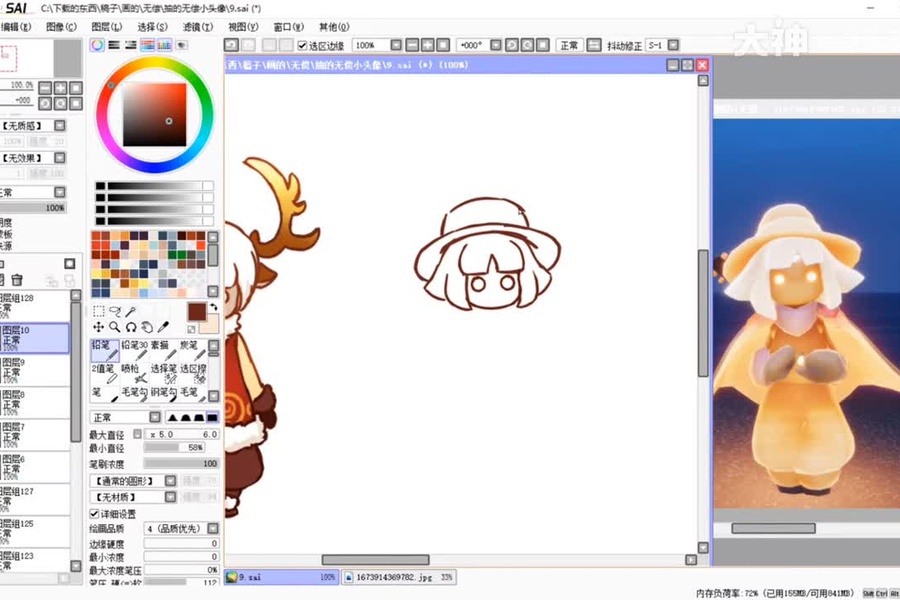This screenshot has width=900, height=600.
Task: Click the foreground brown color swatch
Action: (196, 312)
